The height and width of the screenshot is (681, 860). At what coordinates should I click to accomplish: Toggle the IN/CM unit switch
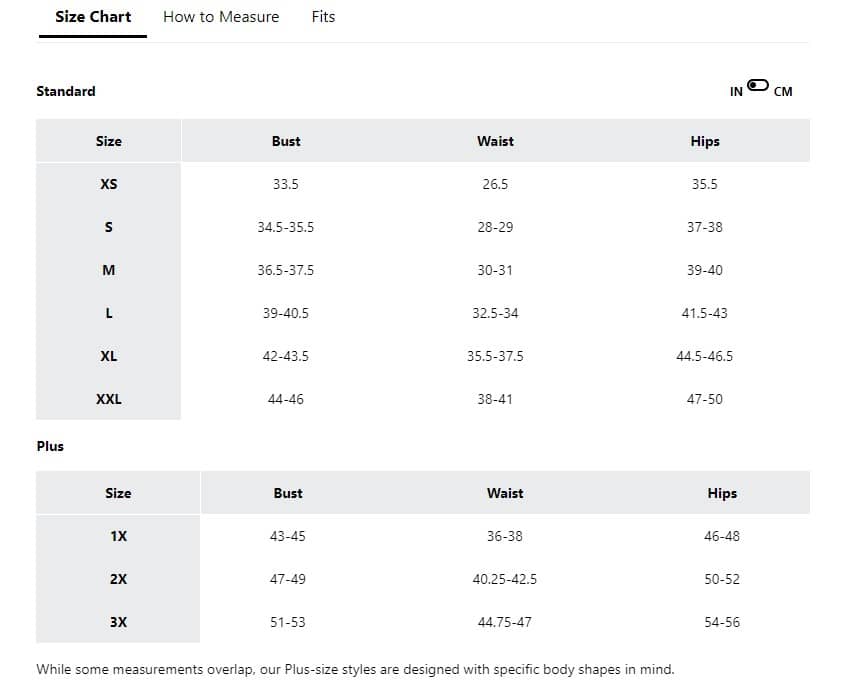758,86
